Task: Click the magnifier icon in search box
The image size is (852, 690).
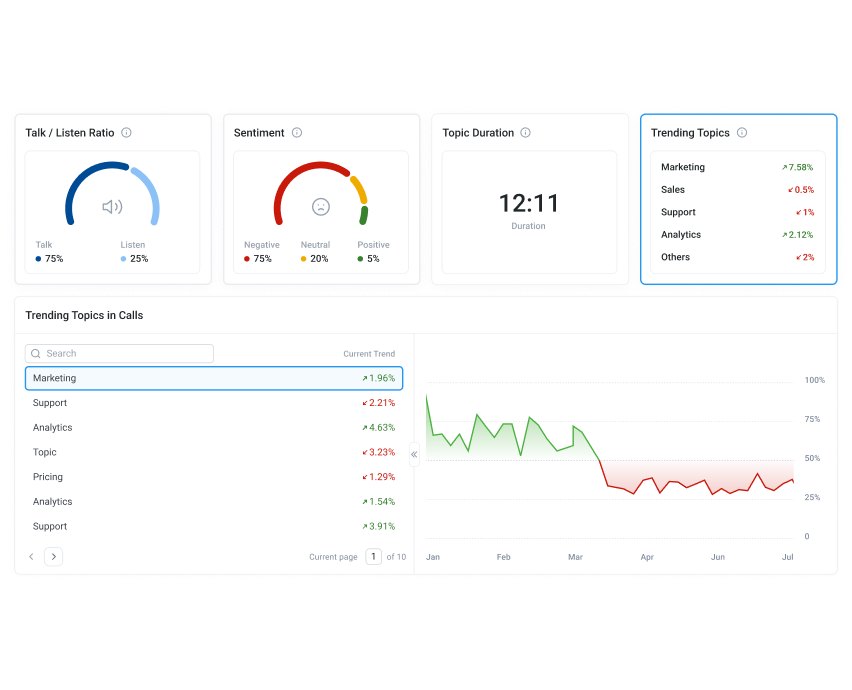Action: 36,354
